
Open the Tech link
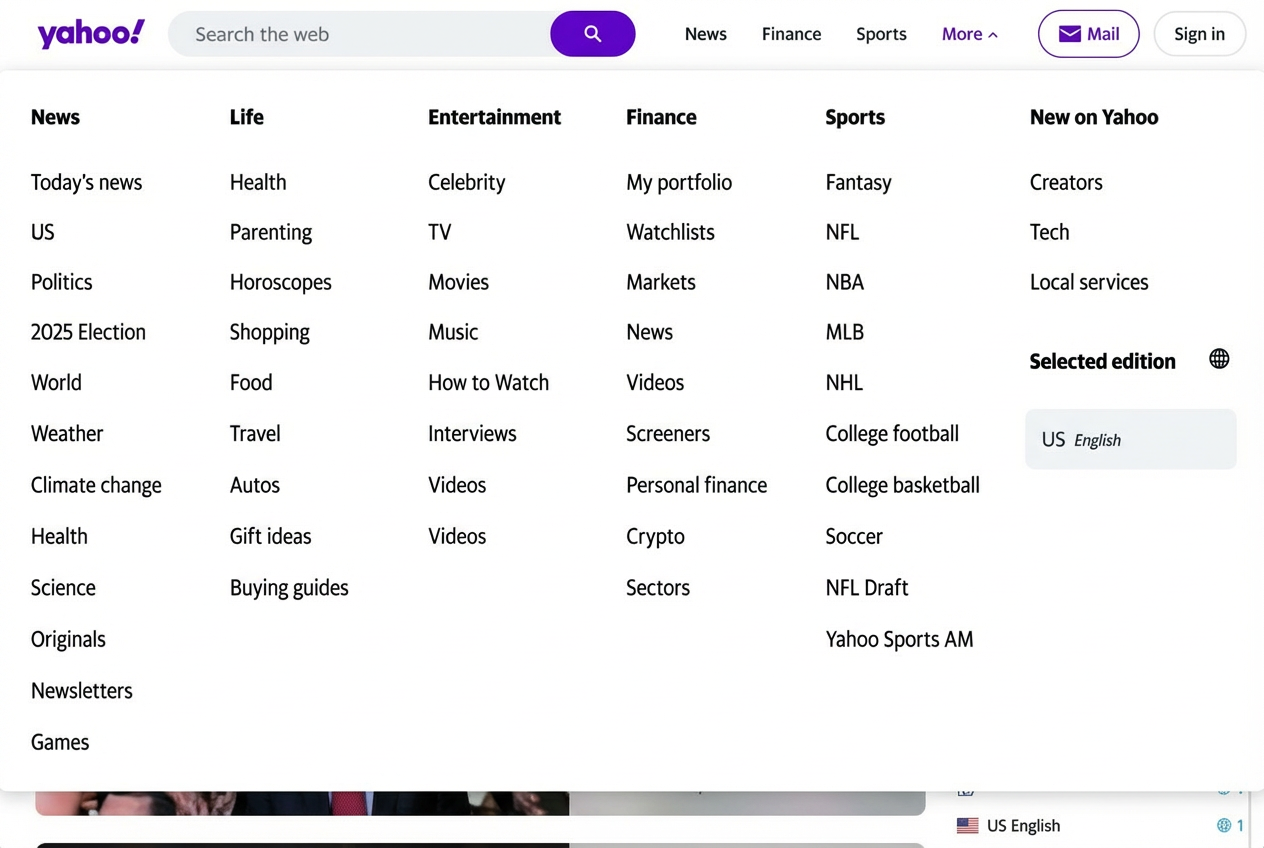pyautogui.click(x=1050, y=232)
